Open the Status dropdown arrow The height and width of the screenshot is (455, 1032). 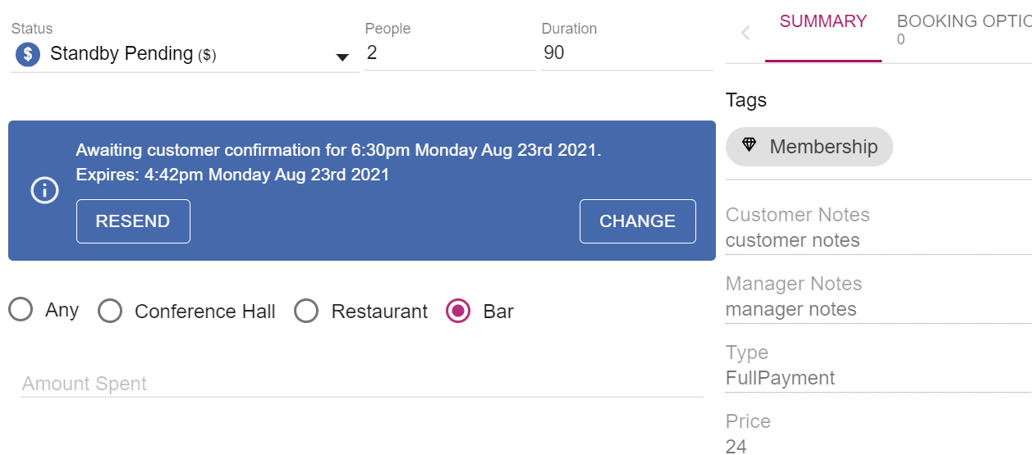[x=342, y=57]
